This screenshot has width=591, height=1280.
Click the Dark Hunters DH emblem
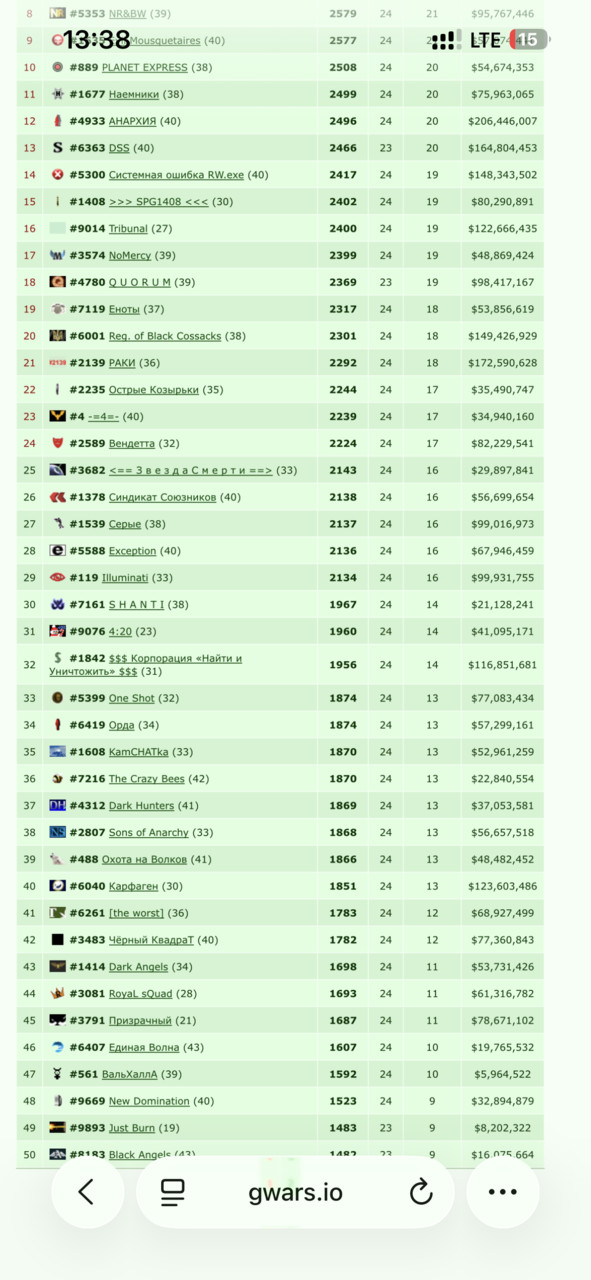click(x=58, y=805)
